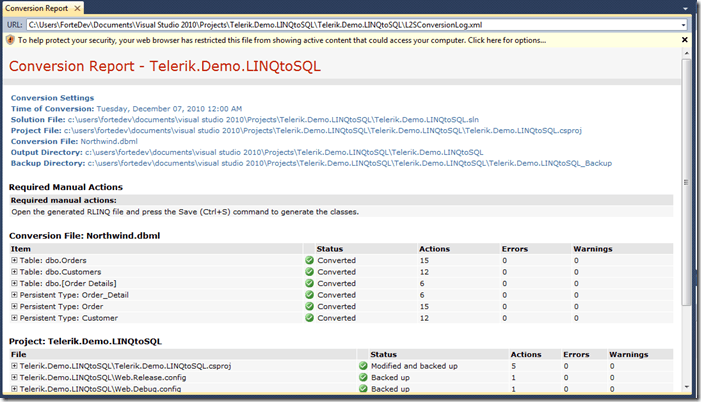Viewport: 701px width, 402px height.
Task: Open the tab list dropdown arrow
Action: pos(685,8)
